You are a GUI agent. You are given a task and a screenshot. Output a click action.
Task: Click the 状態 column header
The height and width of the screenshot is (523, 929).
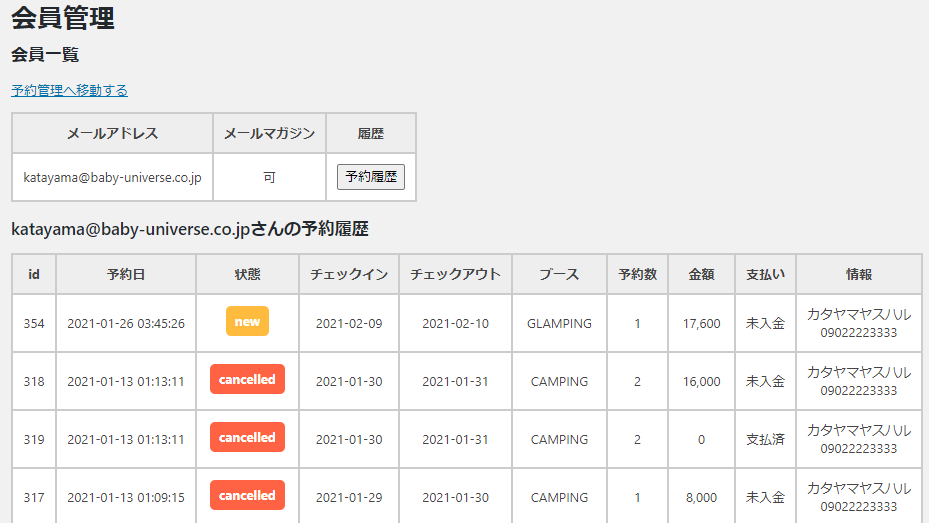tap(247, 274)
